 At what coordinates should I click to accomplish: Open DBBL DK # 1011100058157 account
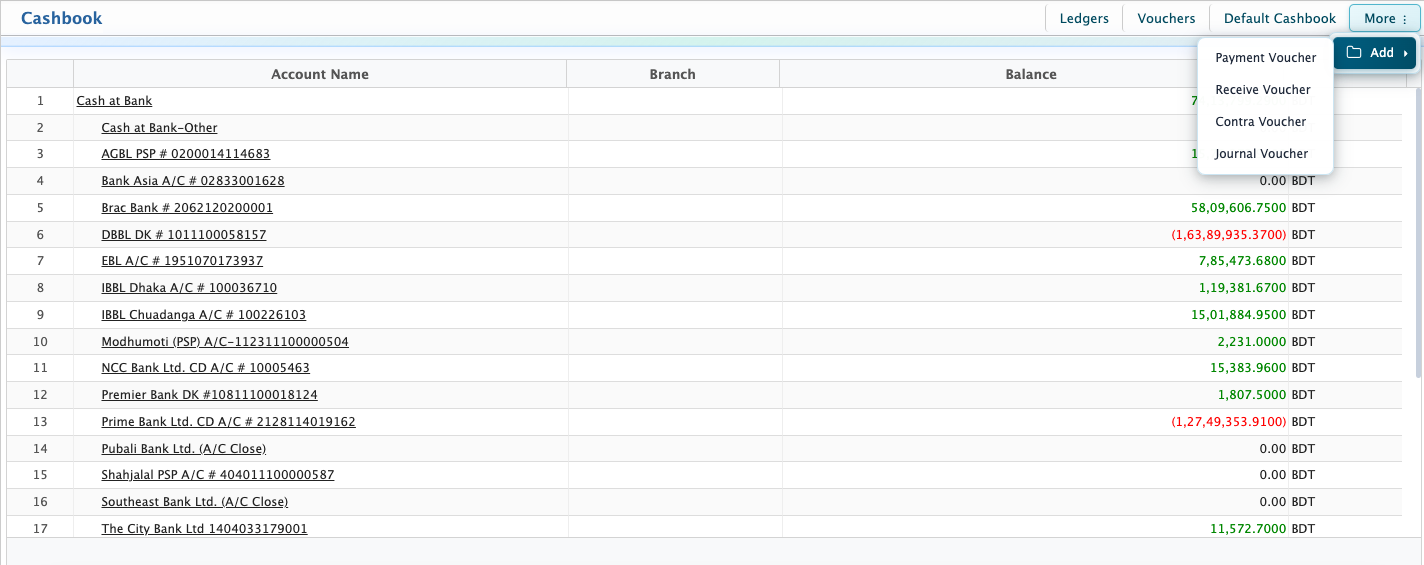(184, 235)
